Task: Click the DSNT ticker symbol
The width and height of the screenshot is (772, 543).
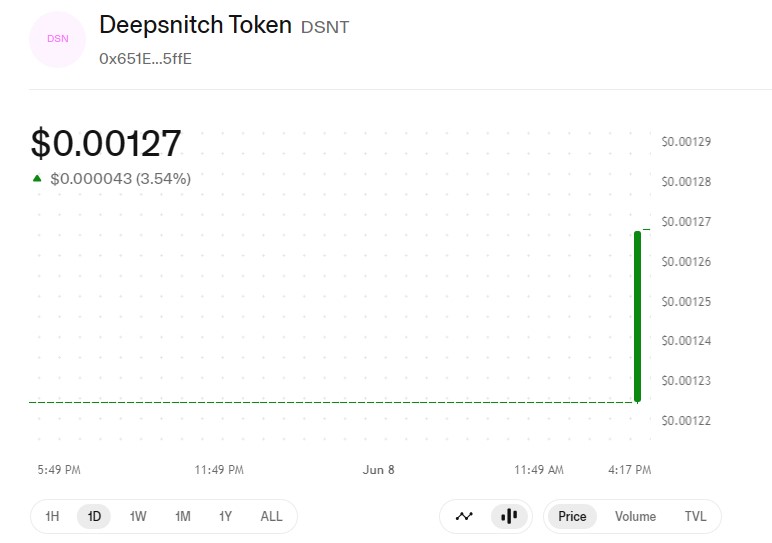Action: [x=325, y=27]
